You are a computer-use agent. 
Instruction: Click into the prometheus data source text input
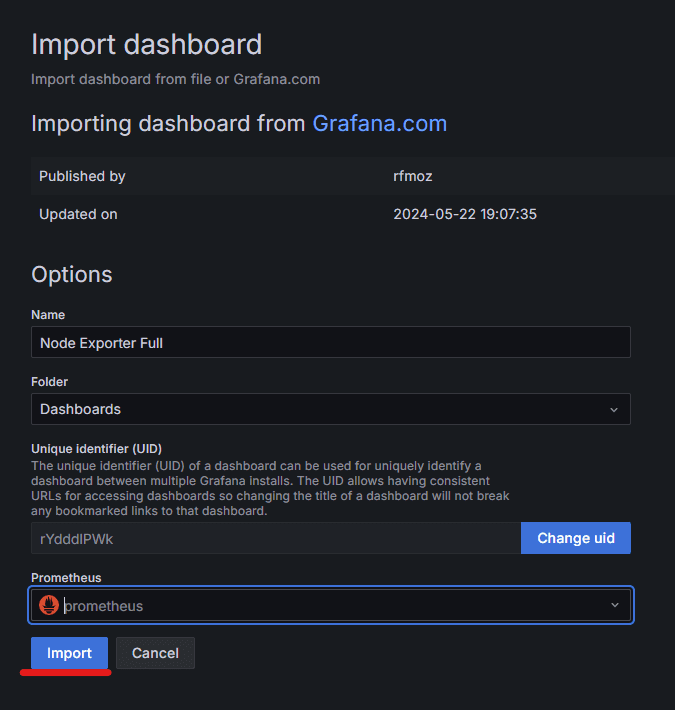point(333,606)
